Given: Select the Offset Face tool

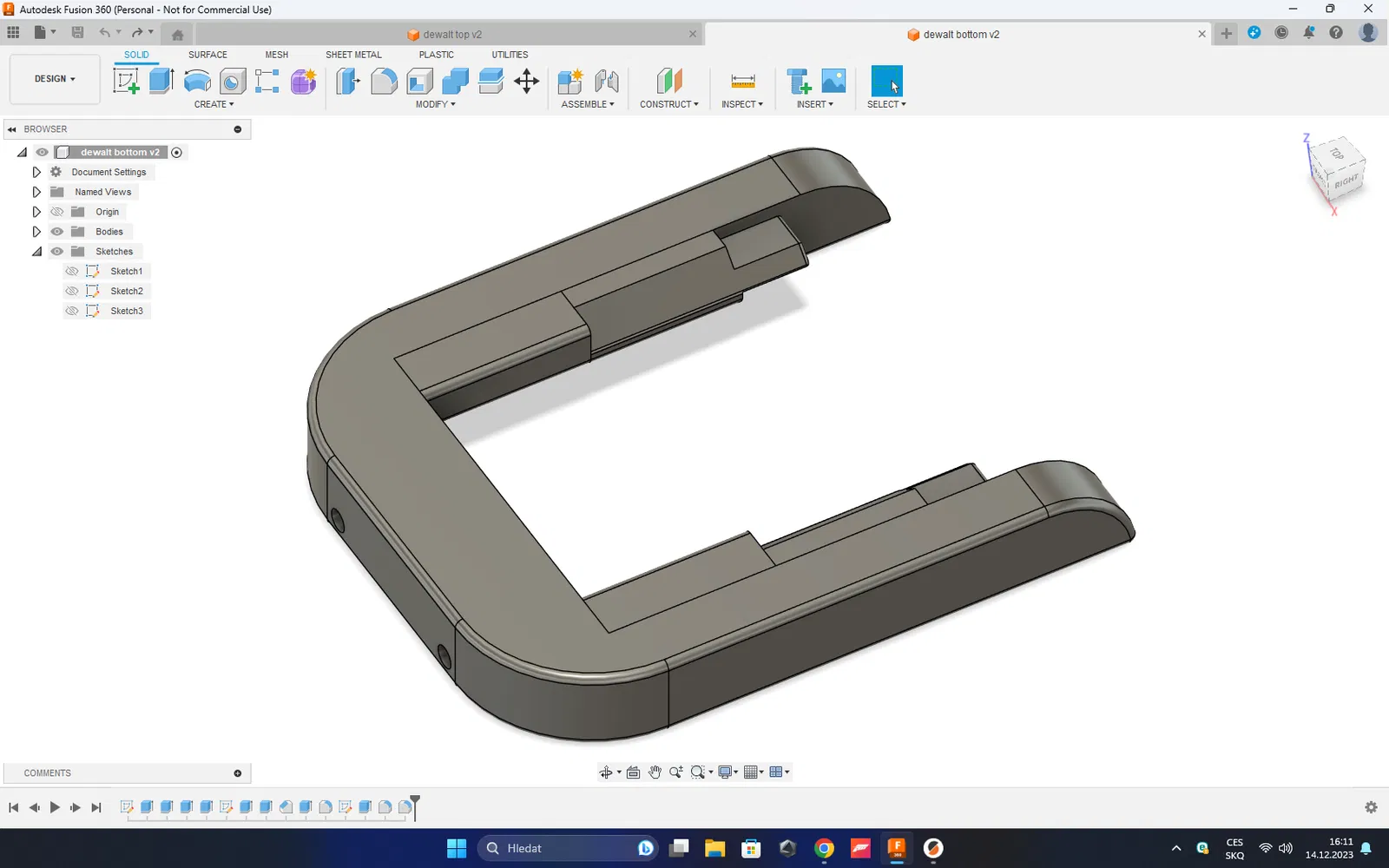Looking at the screenshot, I should point(490,82).
